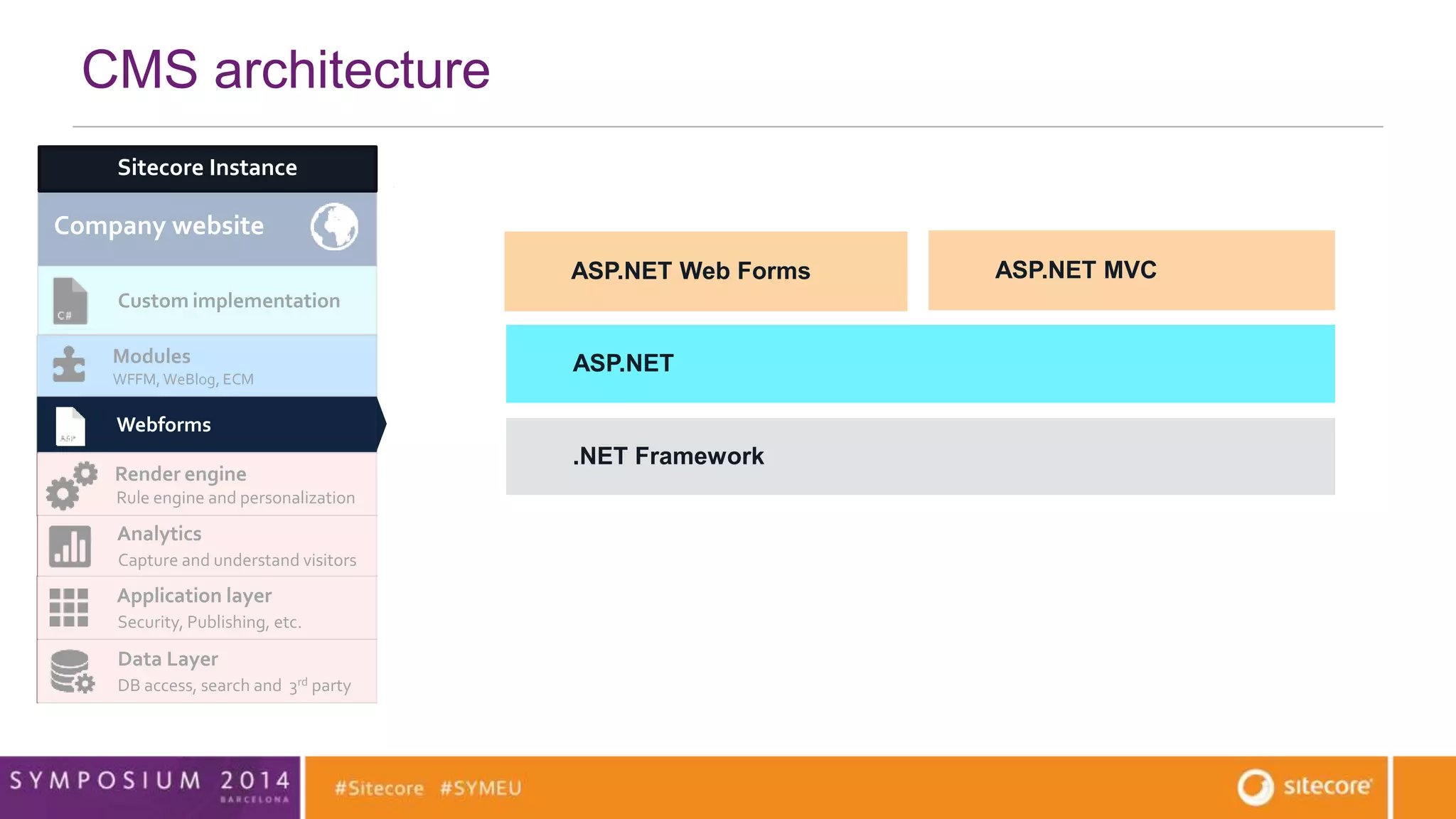1456x819 pixels.
Task: Click the puzzle piece Modules icon
Action: pos(69,365)
